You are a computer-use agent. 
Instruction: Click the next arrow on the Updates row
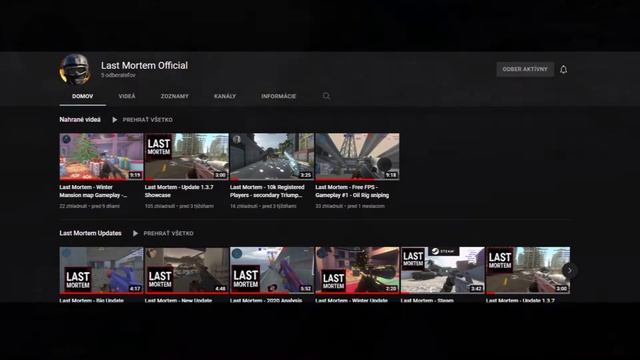pyautogui.click(x=569, y=270)
